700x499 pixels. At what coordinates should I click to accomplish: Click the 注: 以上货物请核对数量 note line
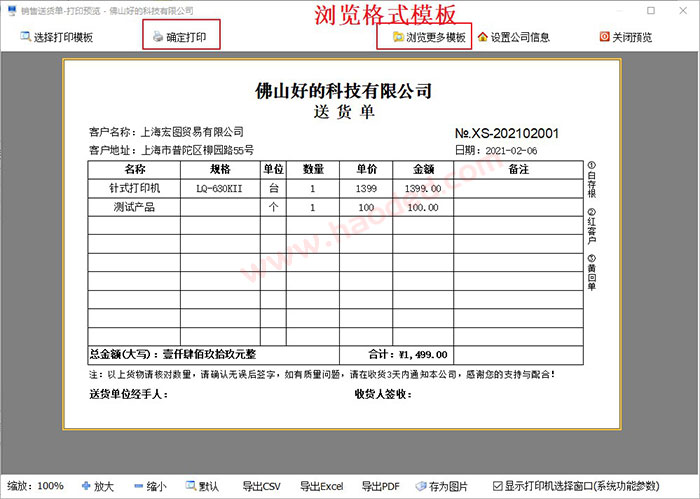(x=322, y=374)
